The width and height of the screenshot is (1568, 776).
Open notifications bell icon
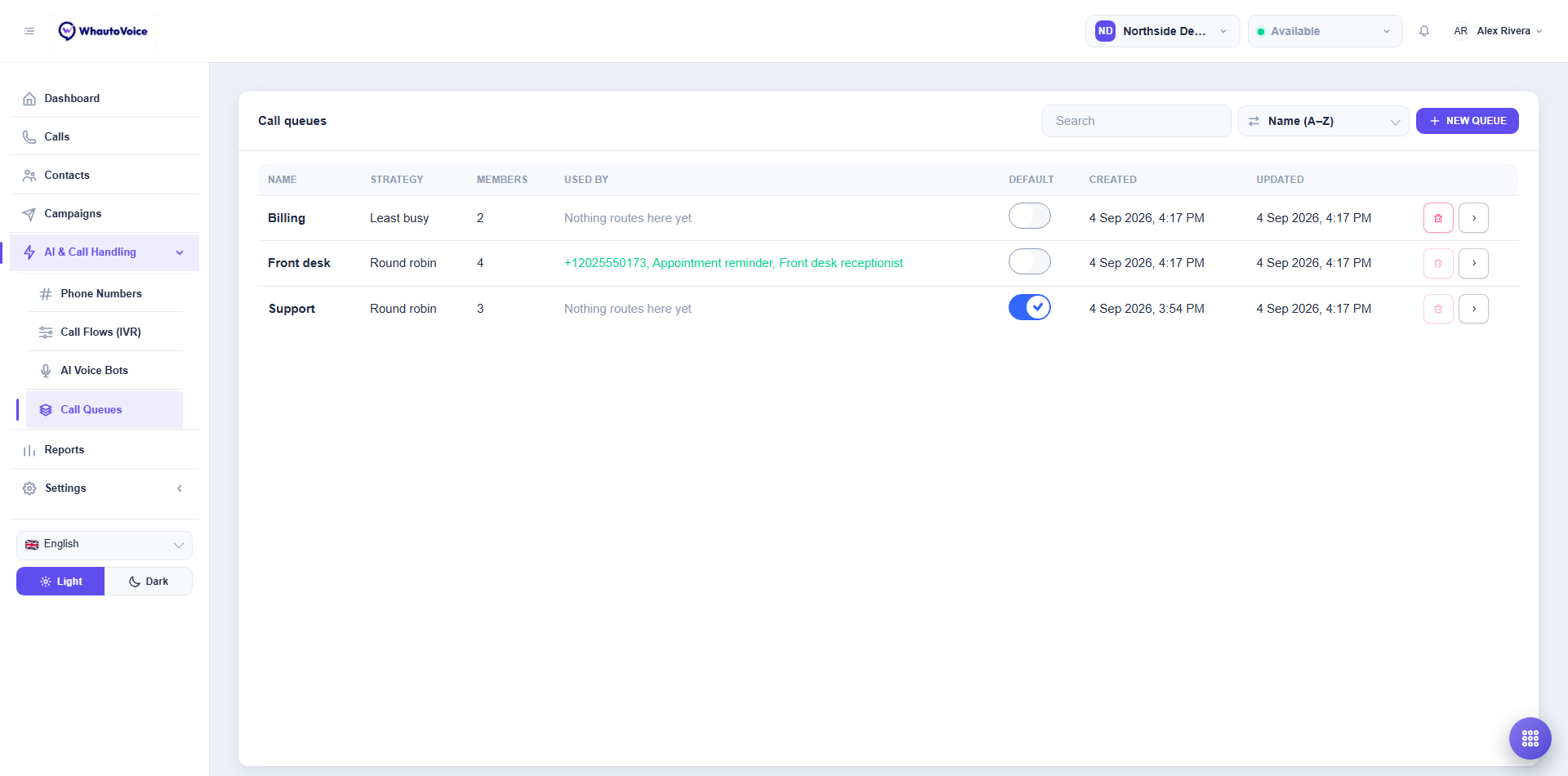(x=1424, y=31)
